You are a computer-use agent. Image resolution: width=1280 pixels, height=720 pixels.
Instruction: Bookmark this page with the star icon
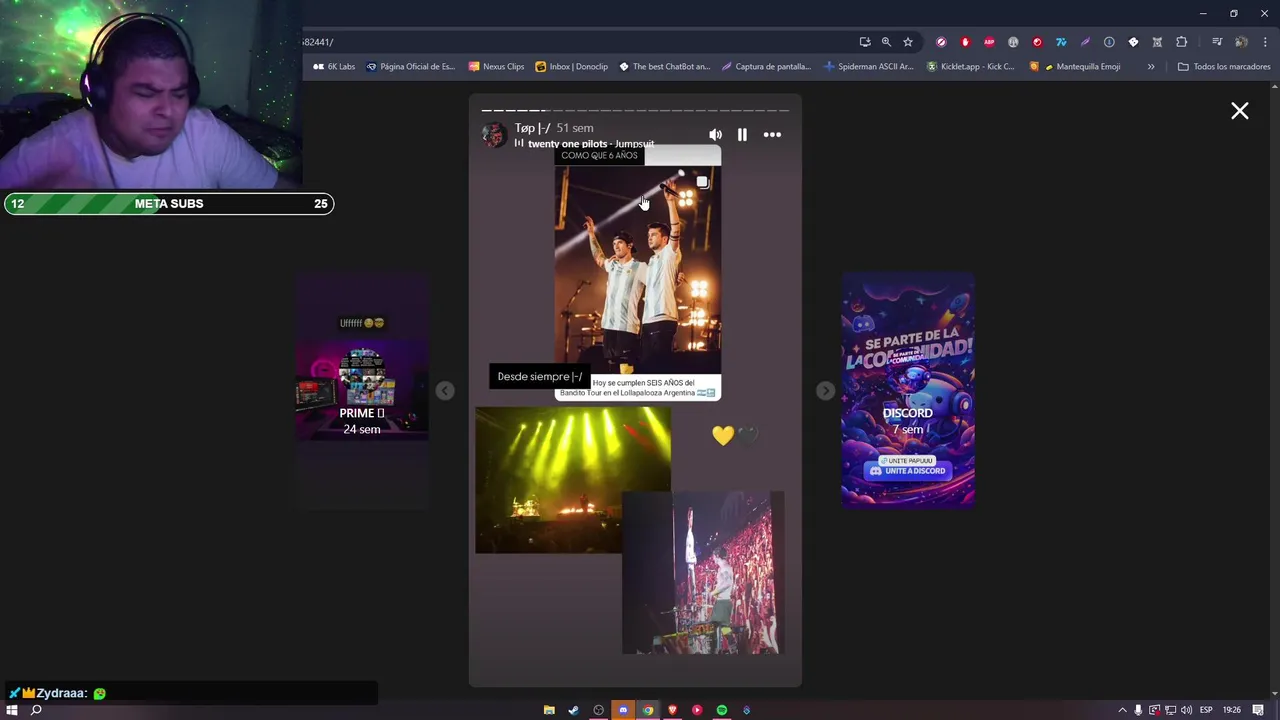[908, 42]
